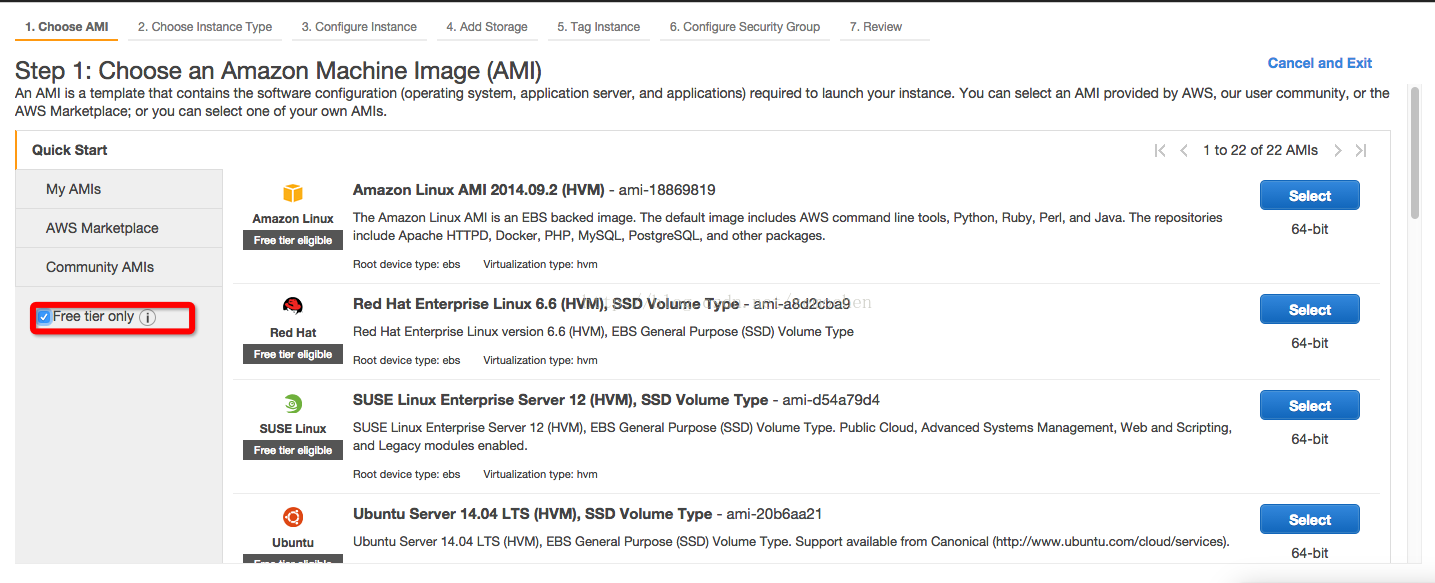Switch to 6. Configure Security Group step
Viewport: 1435px width, 583px height.
tap(745, 27)
